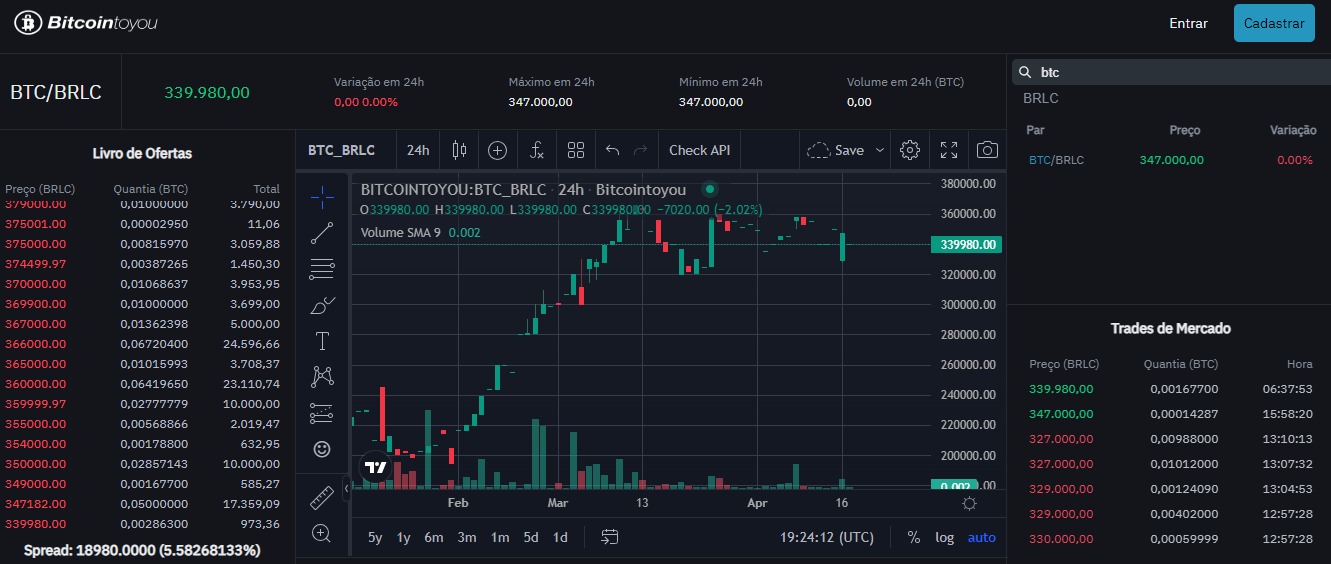Open axis settings gear at chart corner
1331x564 pixels.
[969, 504]
